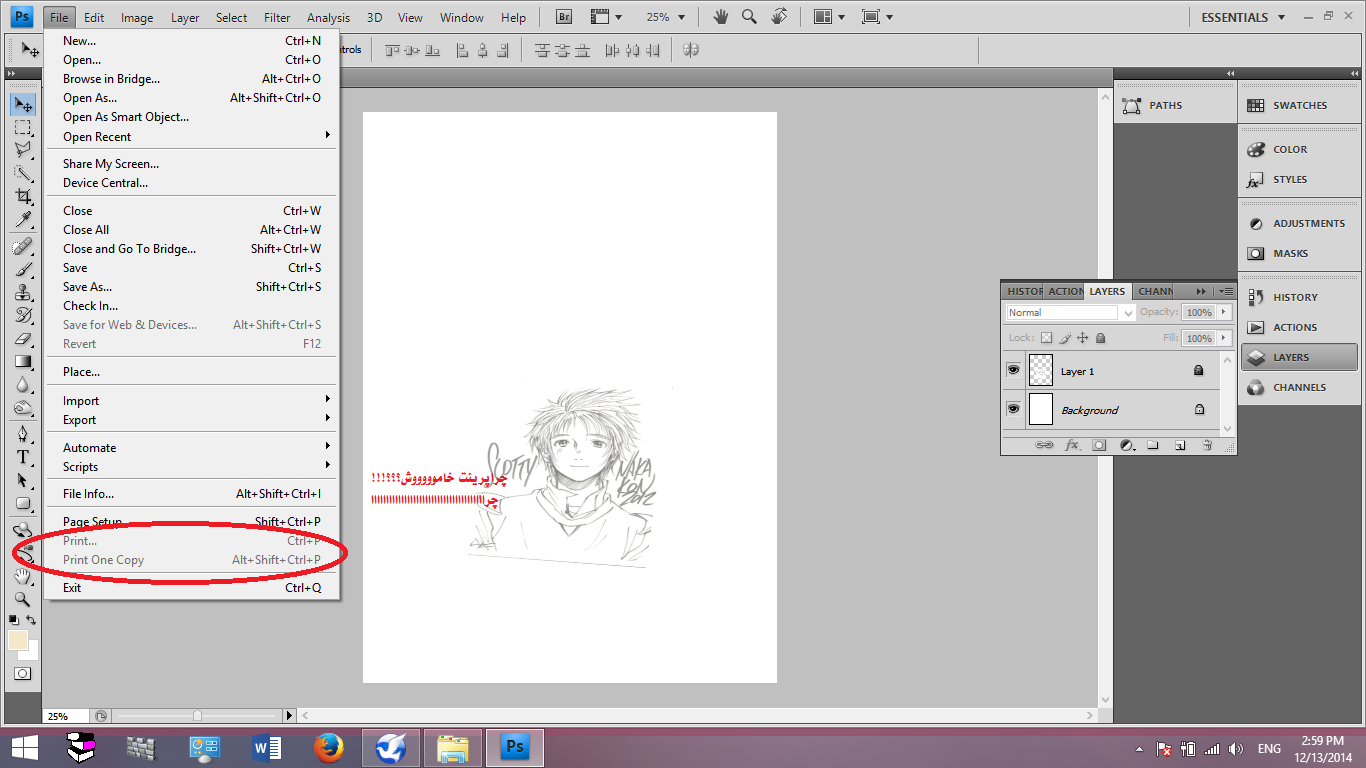Switch foreground and background colors
Image resolution: width=1366 pixels, height=768 pixels.
tap(31, 620)
